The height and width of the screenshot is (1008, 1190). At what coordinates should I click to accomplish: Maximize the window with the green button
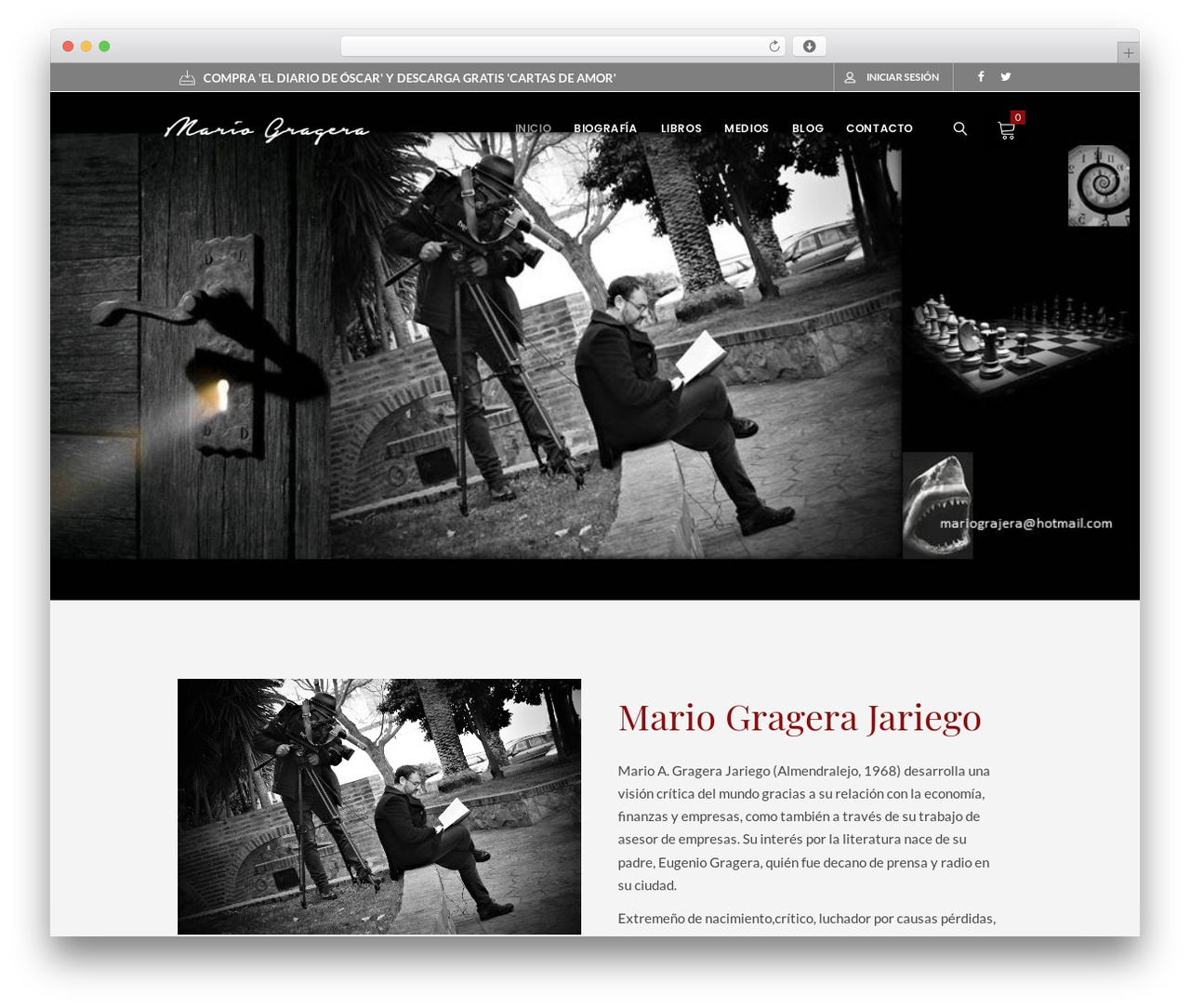tap(104, 46)
